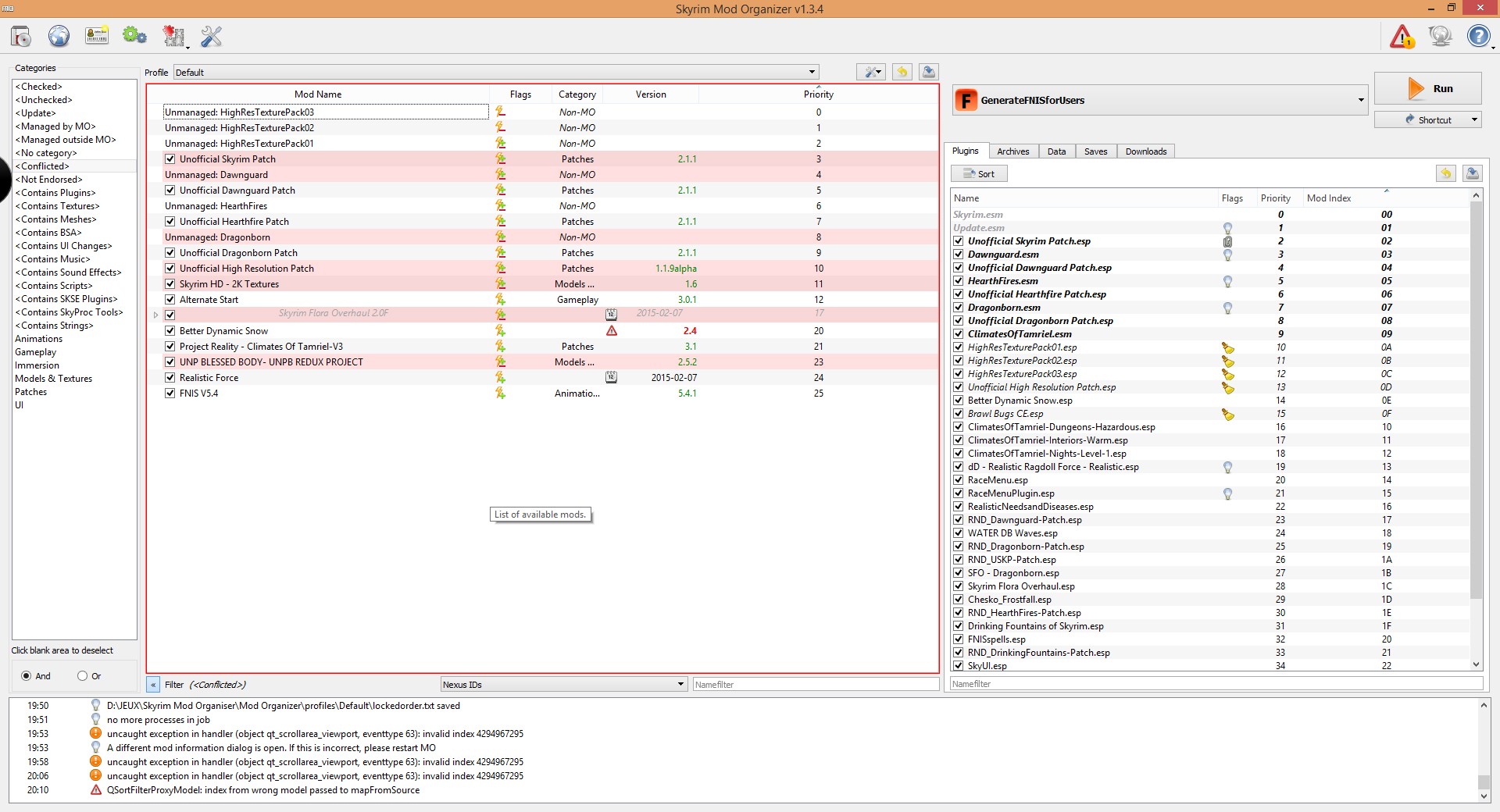Screen dimensions: 1500x812
Task: Disable FNIS V5.4 mod checkbox
Action: [x=170, y=394]
